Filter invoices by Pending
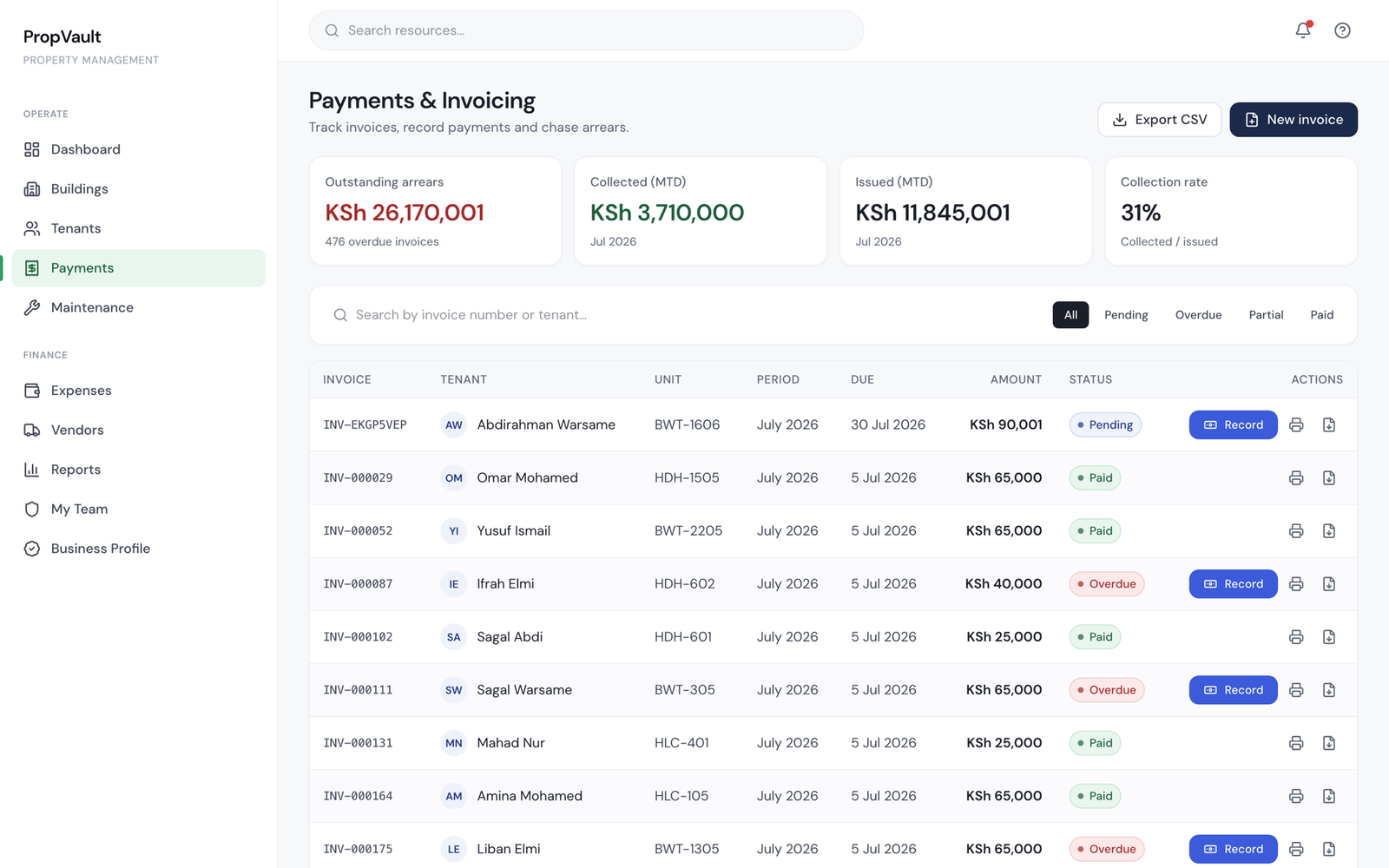Screen dimensions: 1389x868 pos(1126,315)
